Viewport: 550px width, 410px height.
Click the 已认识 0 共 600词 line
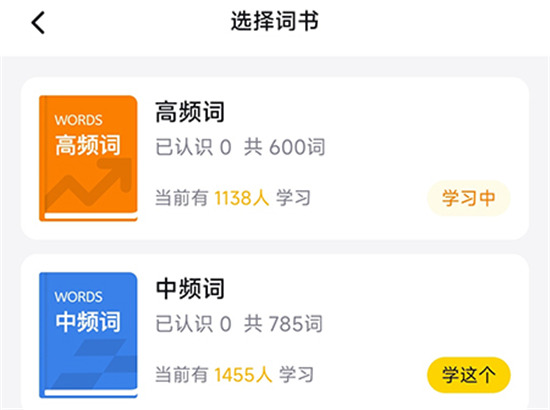coord(240,147)
